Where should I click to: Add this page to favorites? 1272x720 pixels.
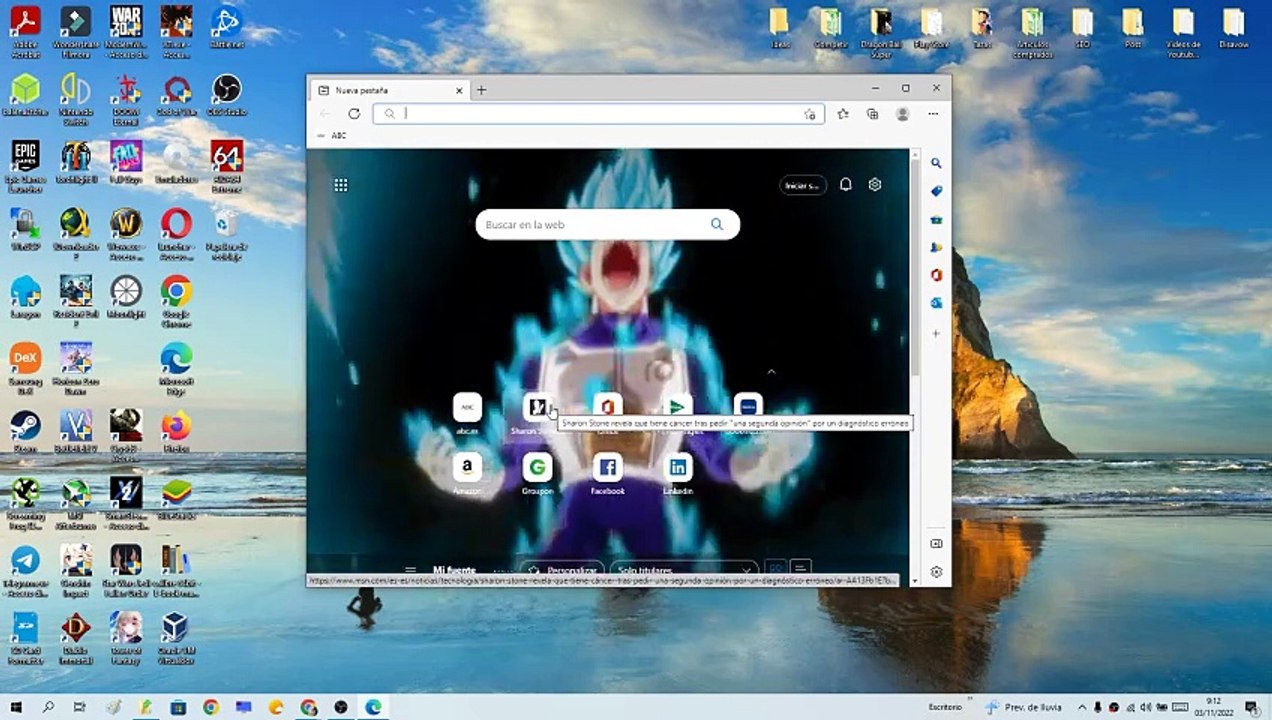tap(810, 114)
